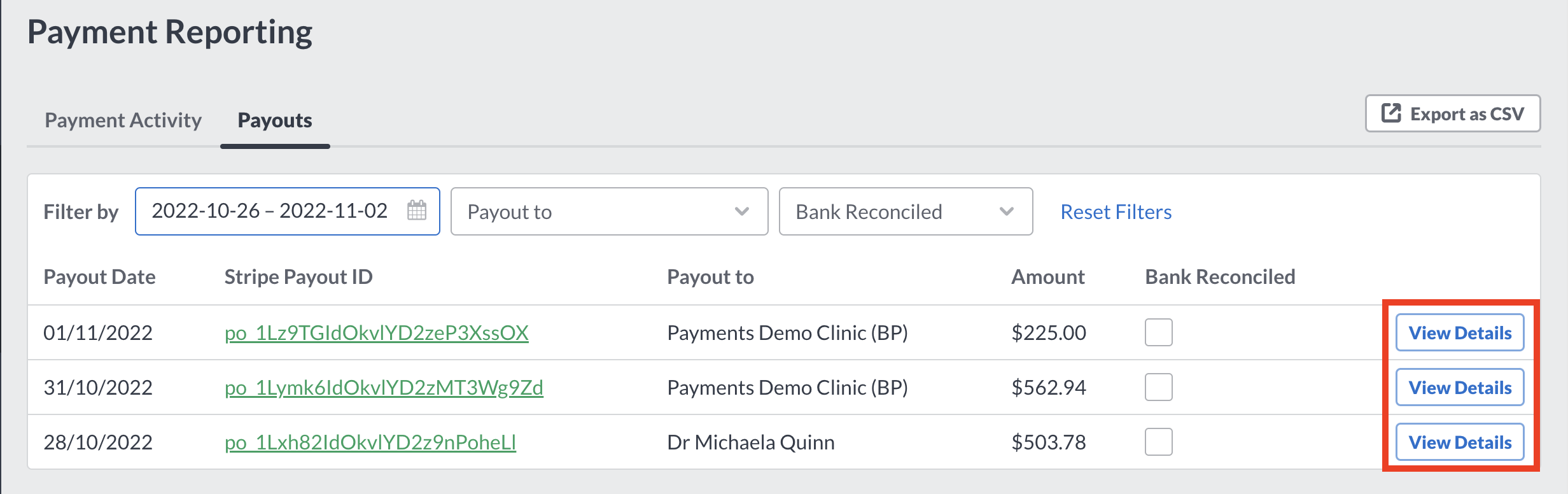The width and height of the screenshot is (1568, 494).
Task: Open payout link po_1Lymk6IdOkvlYD2zMT3Wg9Zd
Action: coord(384,388)
